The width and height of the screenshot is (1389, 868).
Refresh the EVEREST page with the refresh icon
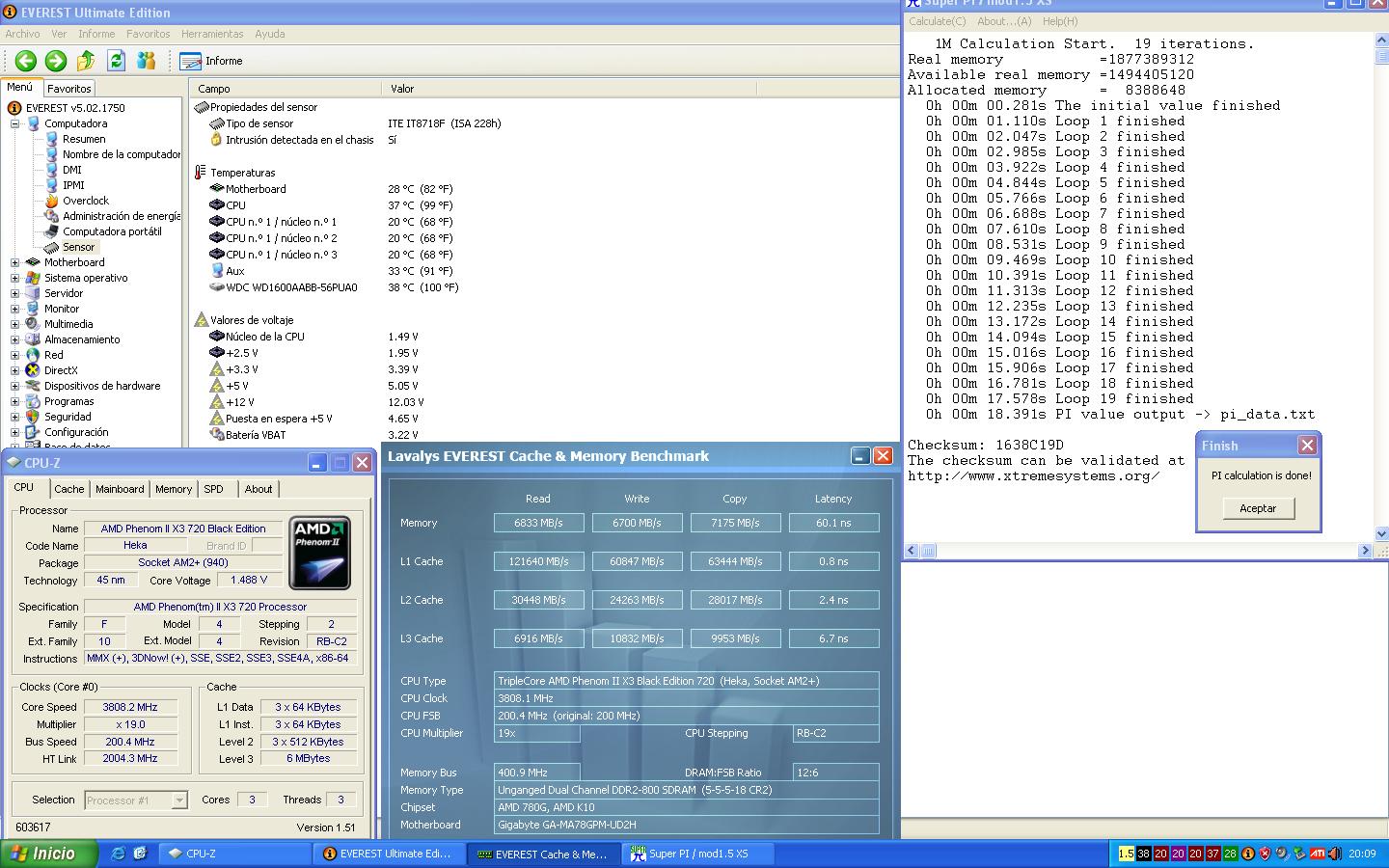pyautogui.click(x=117, y=61)
